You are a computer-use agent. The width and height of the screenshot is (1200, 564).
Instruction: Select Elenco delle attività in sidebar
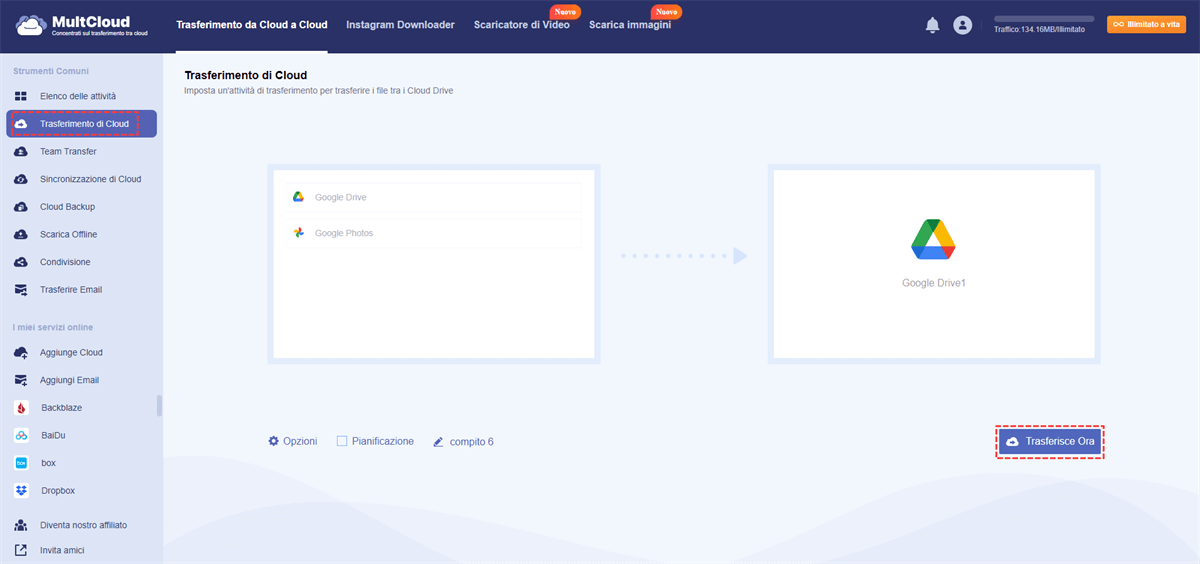[78, 96]
